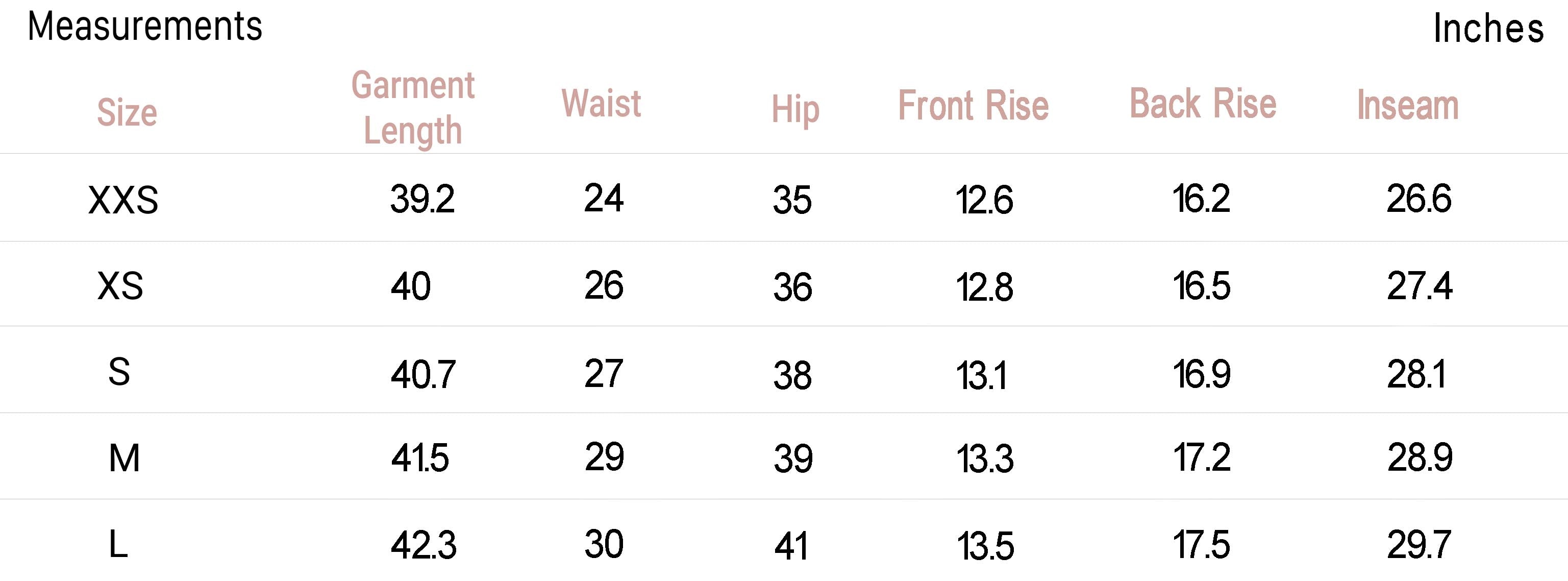The image size is (1568, 581).
Task: Click the Garment Length column header
Action: tap(413, 108)
